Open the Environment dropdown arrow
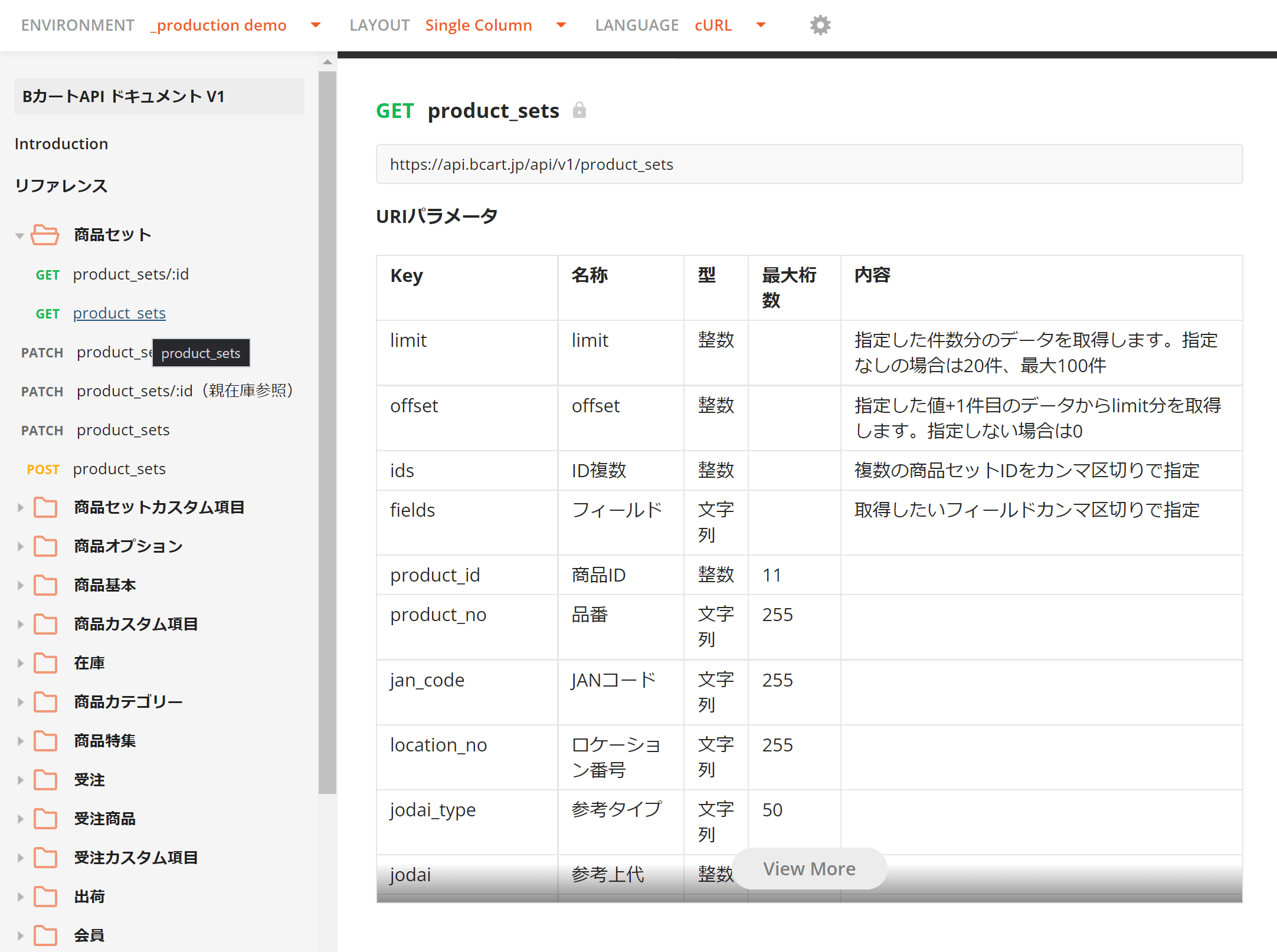1277x952 pixels. pos(316,25)
